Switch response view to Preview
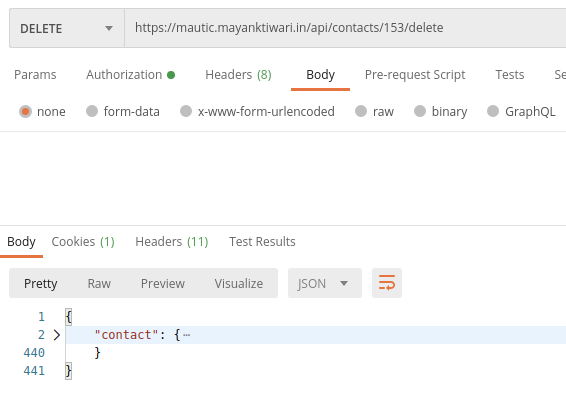This screenshot has width=566, height=394. pos(163,284)
